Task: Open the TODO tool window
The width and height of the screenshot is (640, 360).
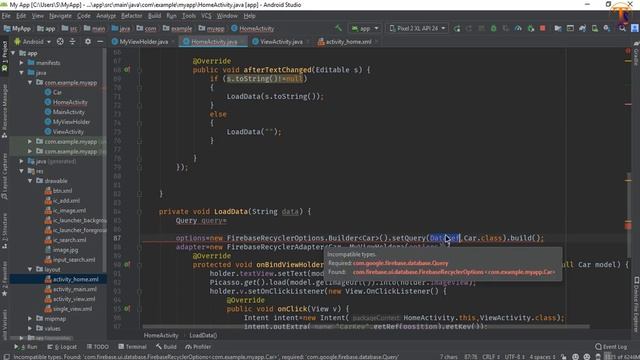Action: coord(98,347)
